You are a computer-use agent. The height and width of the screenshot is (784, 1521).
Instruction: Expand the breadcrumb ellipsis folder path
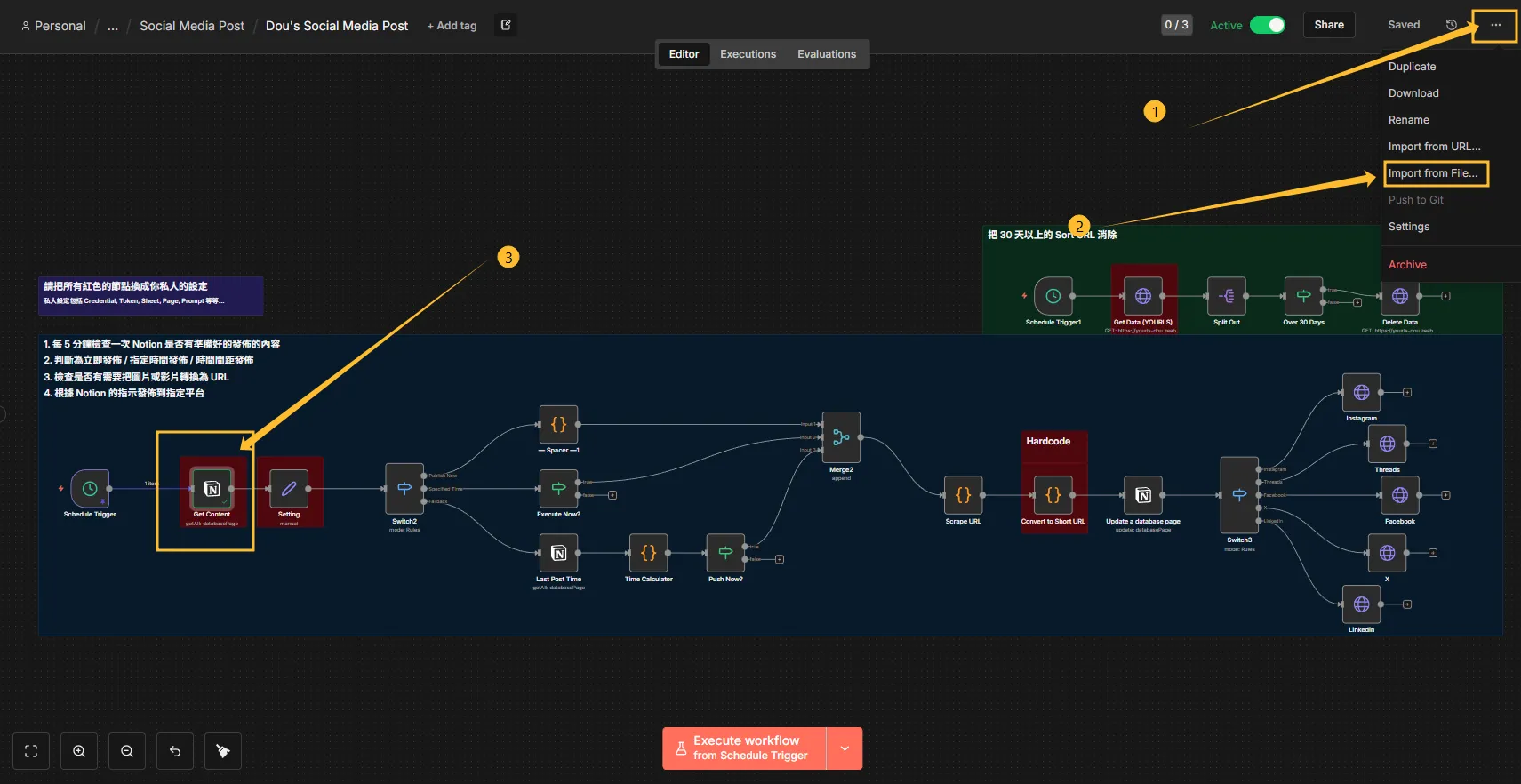[x=113, y=26]
